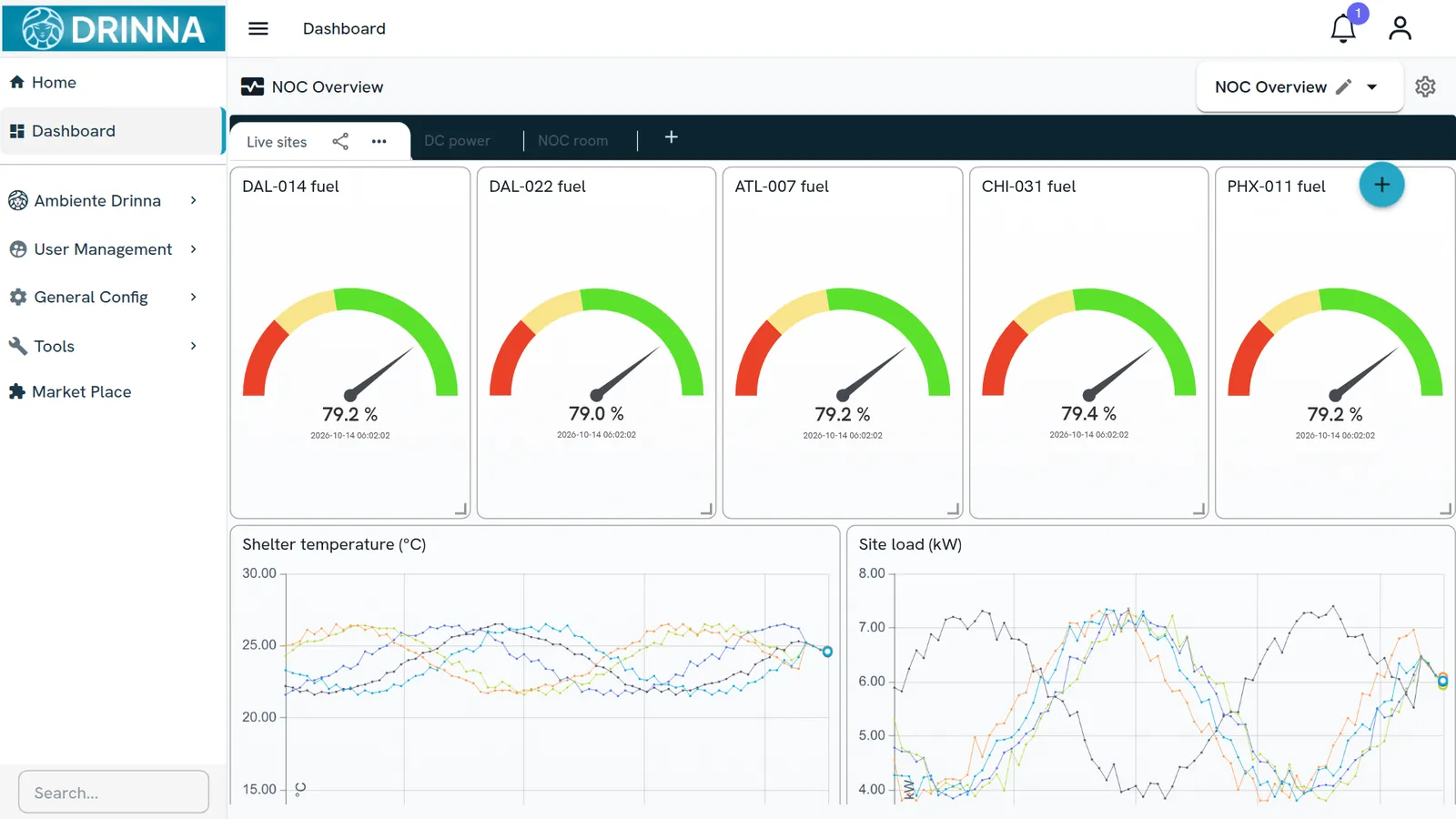Click the resize handle on ATL-007 fuel card

[x=954, y=510]
